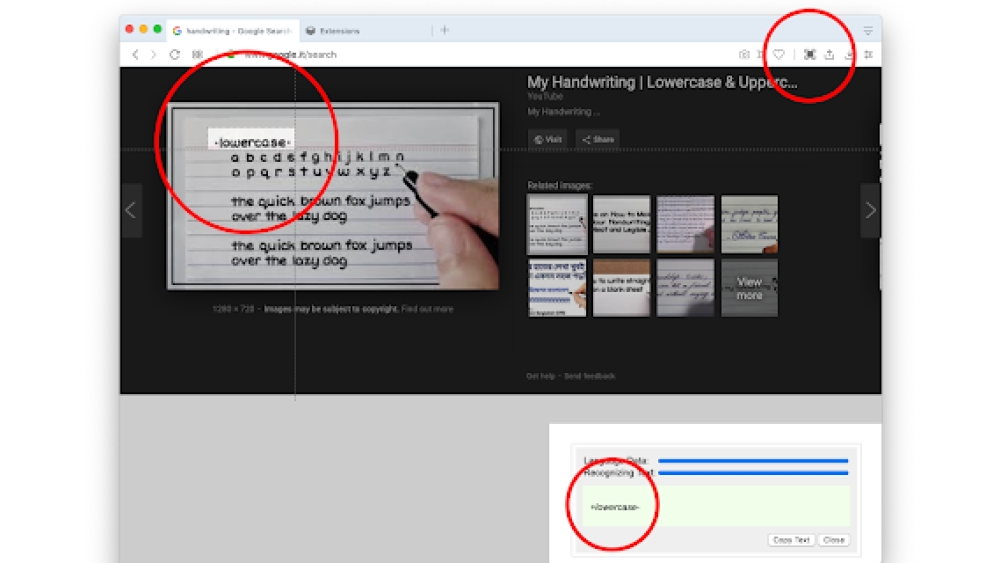The width and height of the screenshot is (1000, 563).
Task: Show previous image with left chevron
Action: [131, 210]
